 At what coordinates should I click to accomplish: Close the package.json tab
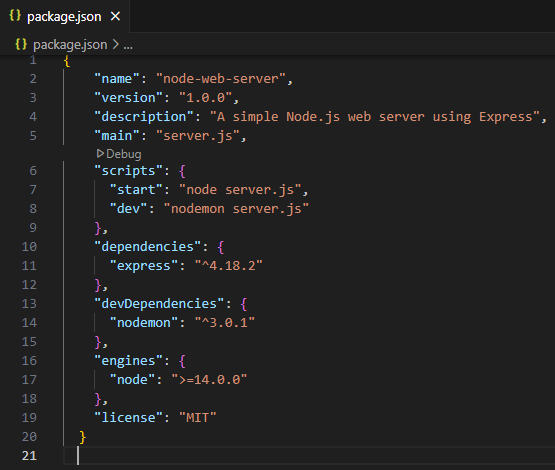115,16
